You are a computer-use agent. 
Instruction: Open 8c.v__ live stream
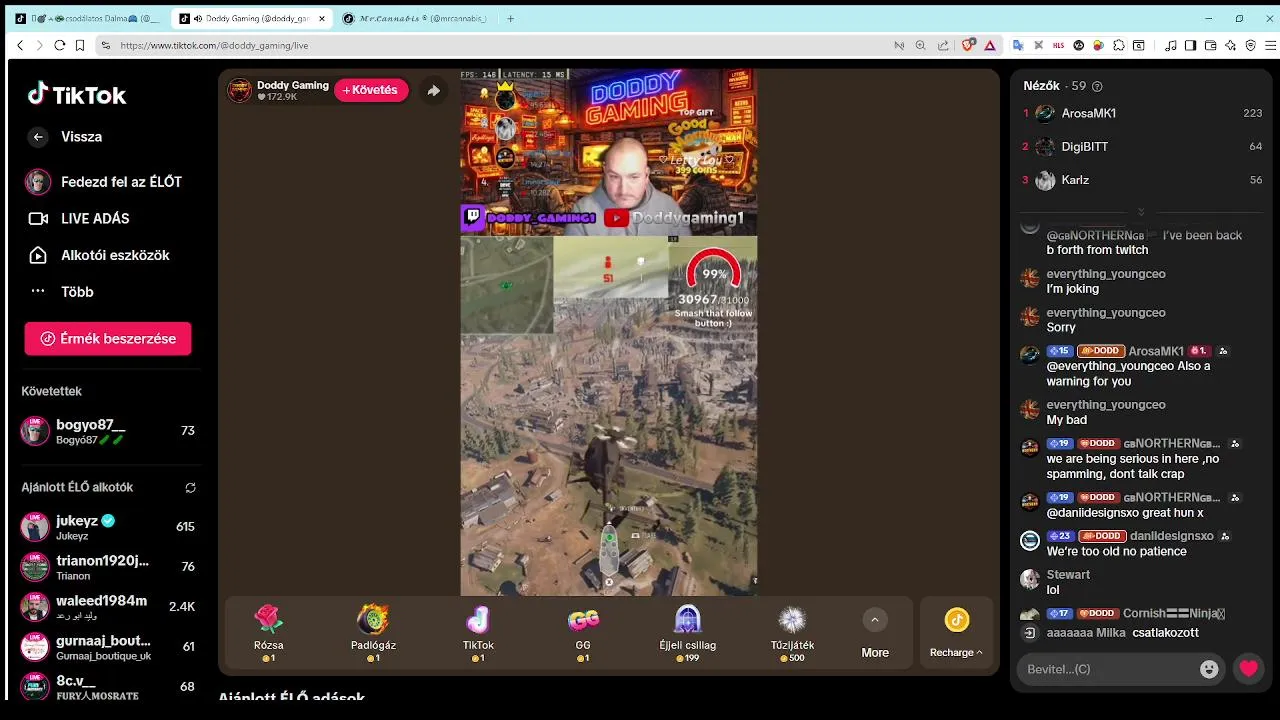pos(108,687)
